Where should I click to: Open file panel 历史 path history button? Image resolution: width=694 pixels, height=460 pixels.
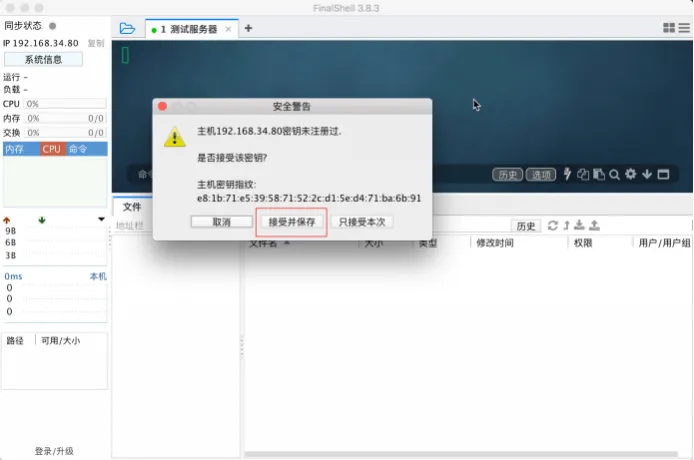click(526, 226)
